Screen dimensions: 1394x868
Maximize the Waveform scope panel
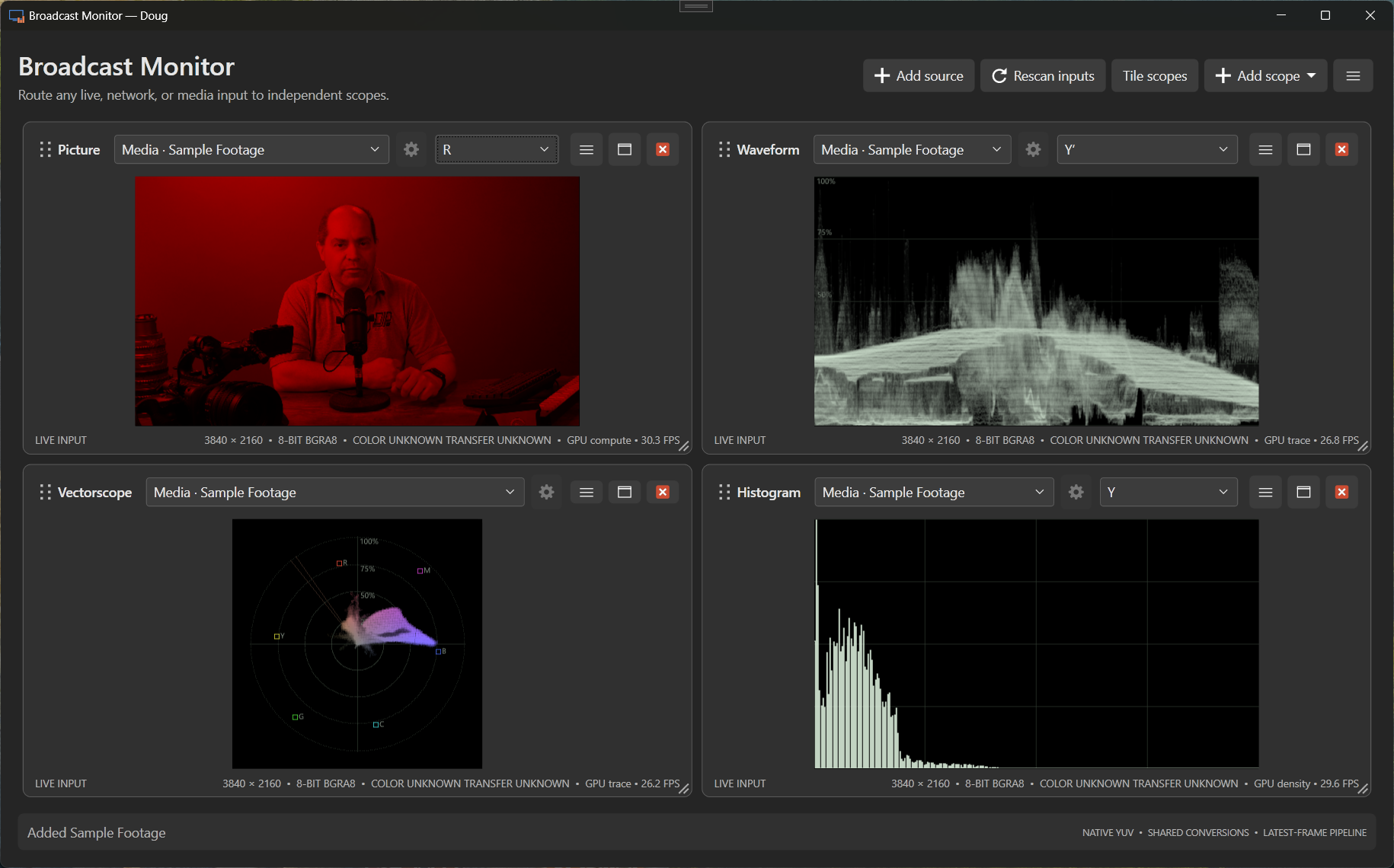pyautogui.click(x=1303, y=149)
